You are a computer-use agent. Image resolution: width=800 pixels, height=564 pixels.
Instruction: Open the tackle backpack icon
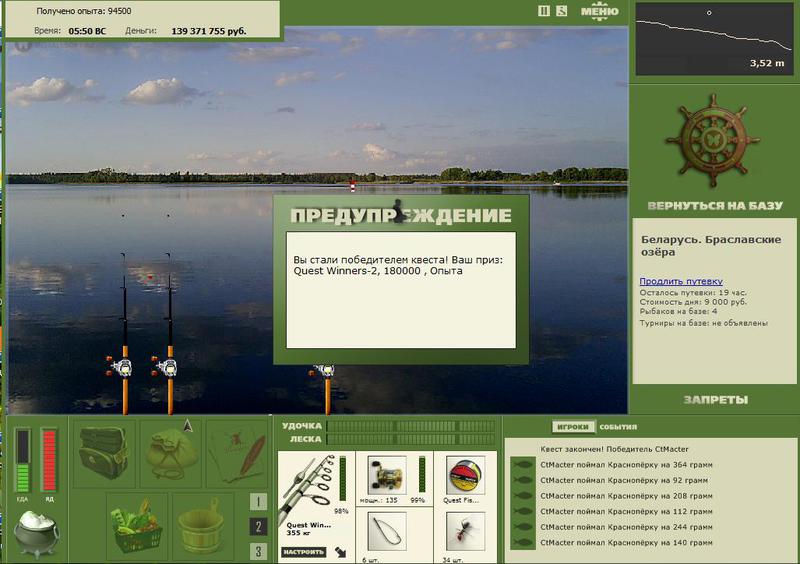click(104, 452)
